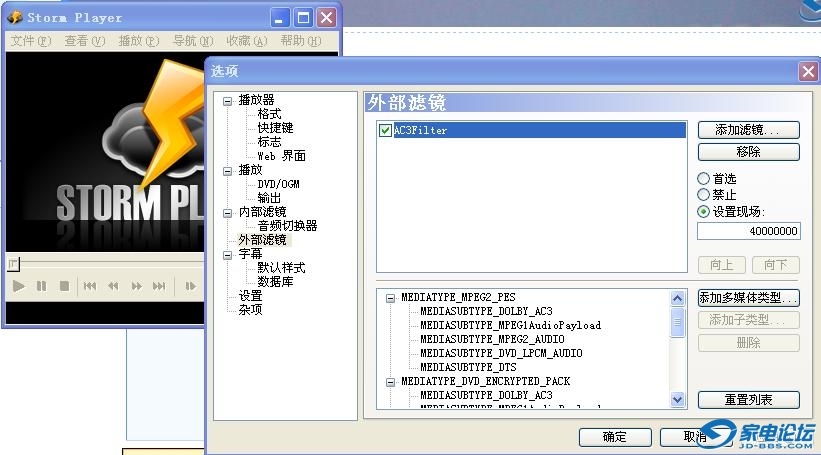
Task: Pause playback in Storm Player
Action: point(41,286)
